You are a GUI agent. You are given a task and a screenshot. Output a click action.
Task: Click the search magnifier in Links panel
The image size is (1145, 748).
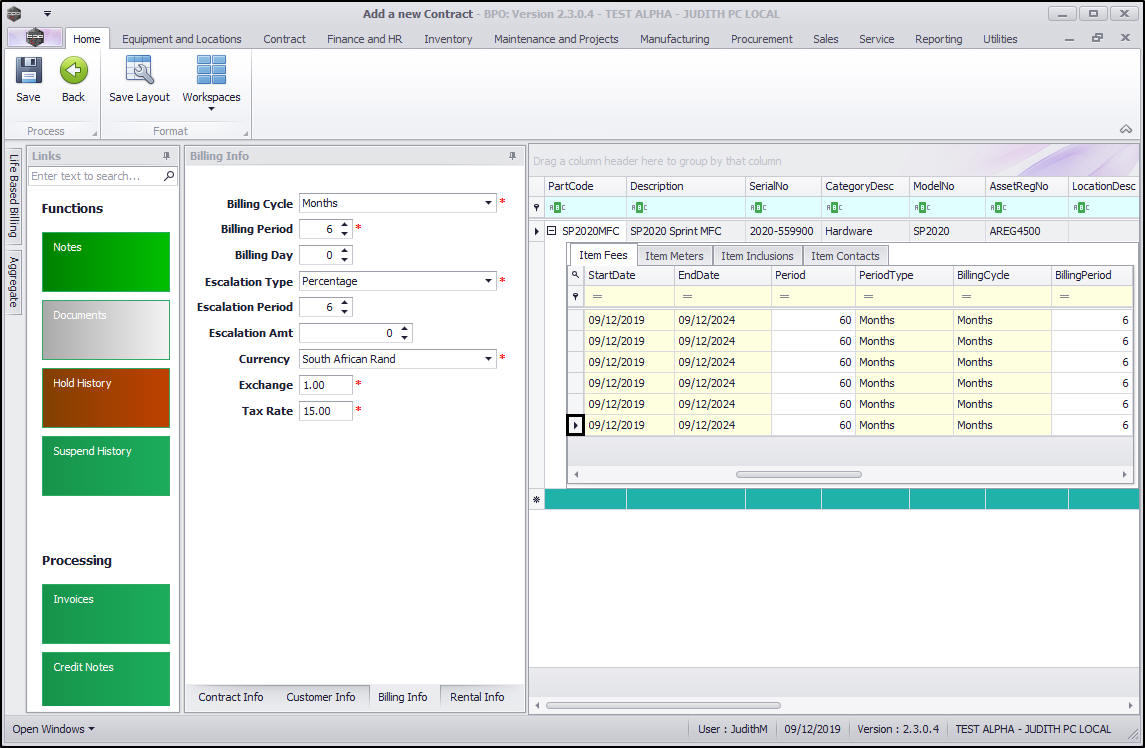pyautogui.click(x=169, y=176)
